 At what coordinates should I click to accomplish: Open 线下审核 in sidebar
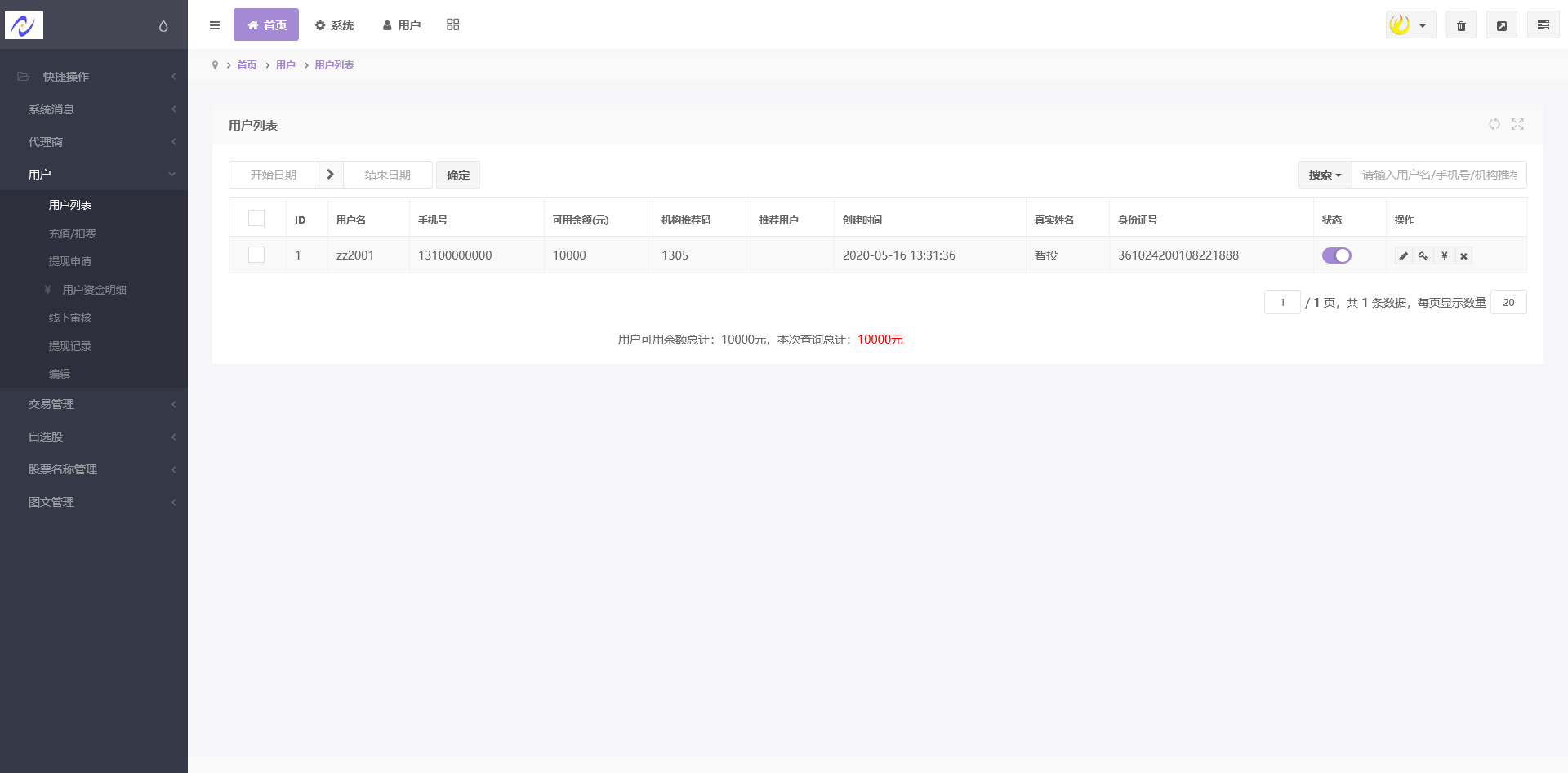tap(70, 318)
